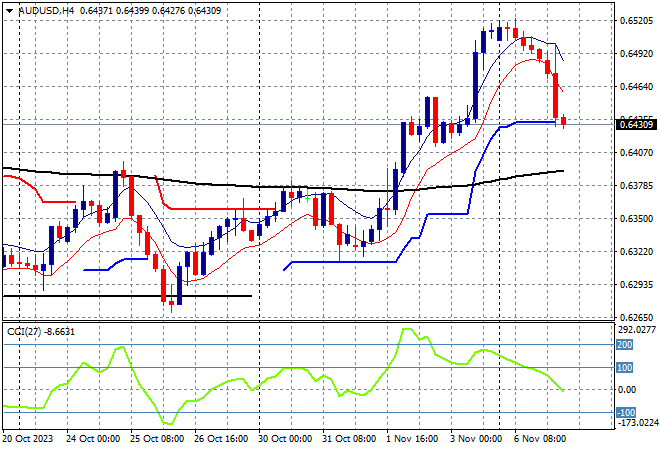Select the black horizontal support line near 0.62835
This screenshot has height=450, width=660.
pyautogui.click(x=127, y=296)
